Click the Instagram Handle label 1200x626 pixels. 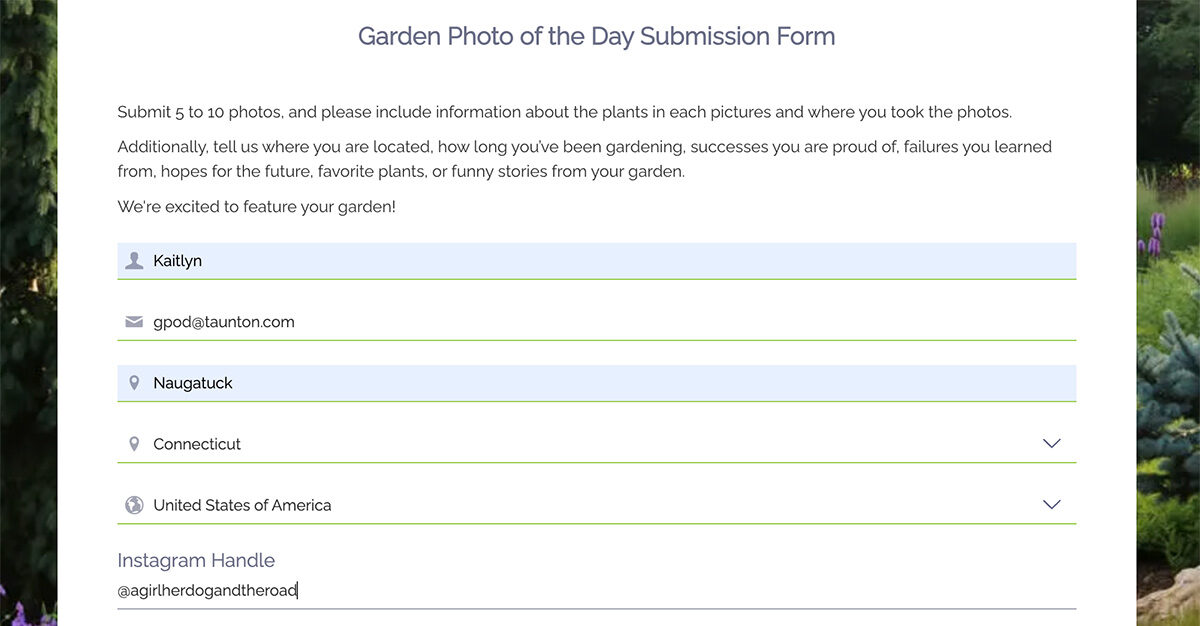pyautogui.click(x=196, y=560)
